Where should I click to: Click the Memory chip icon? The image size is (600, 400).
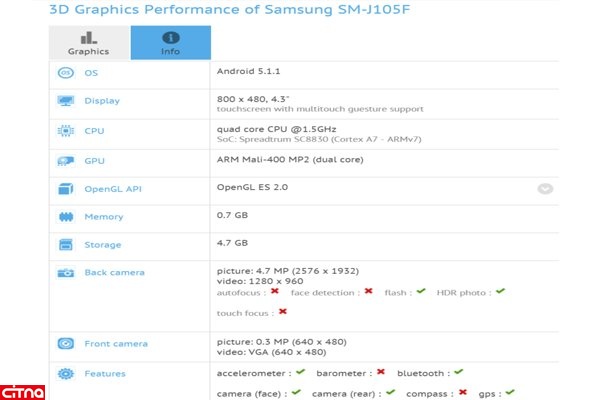66,217
